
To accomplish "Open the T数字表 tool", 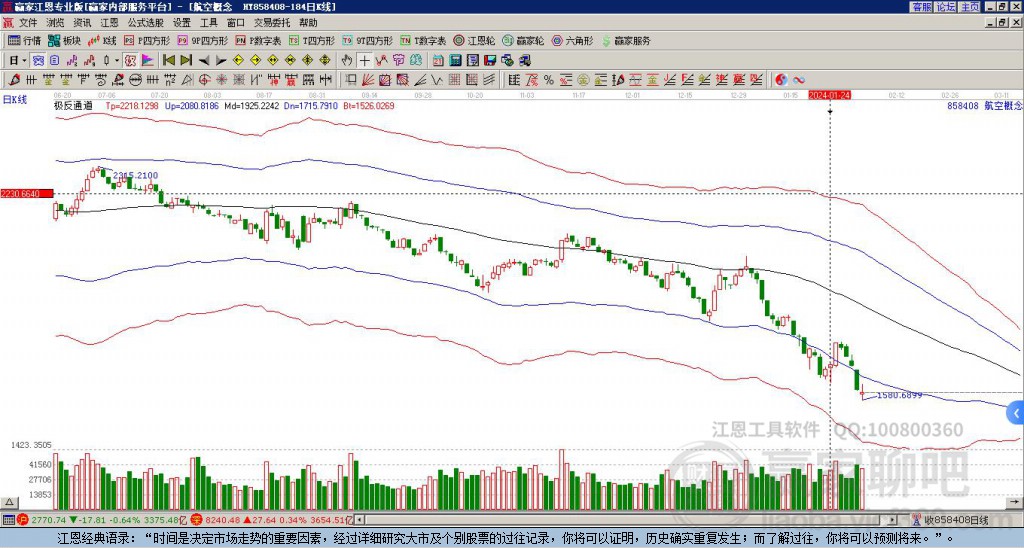I will (x=423, y=40).
